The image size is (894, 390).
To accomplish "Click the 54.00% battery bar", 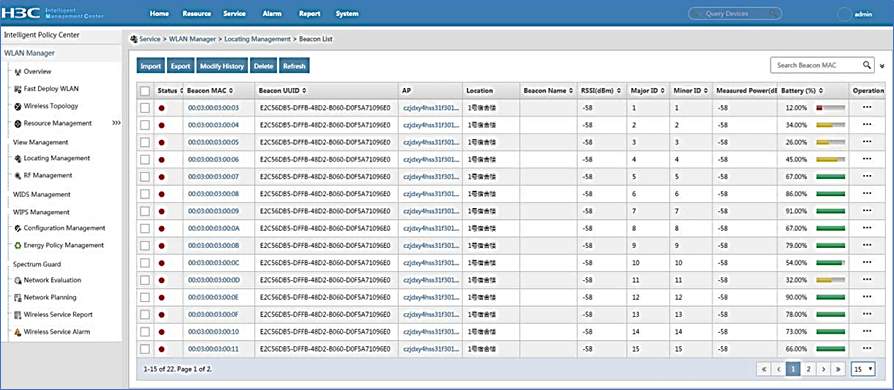I will coord(831,262).
